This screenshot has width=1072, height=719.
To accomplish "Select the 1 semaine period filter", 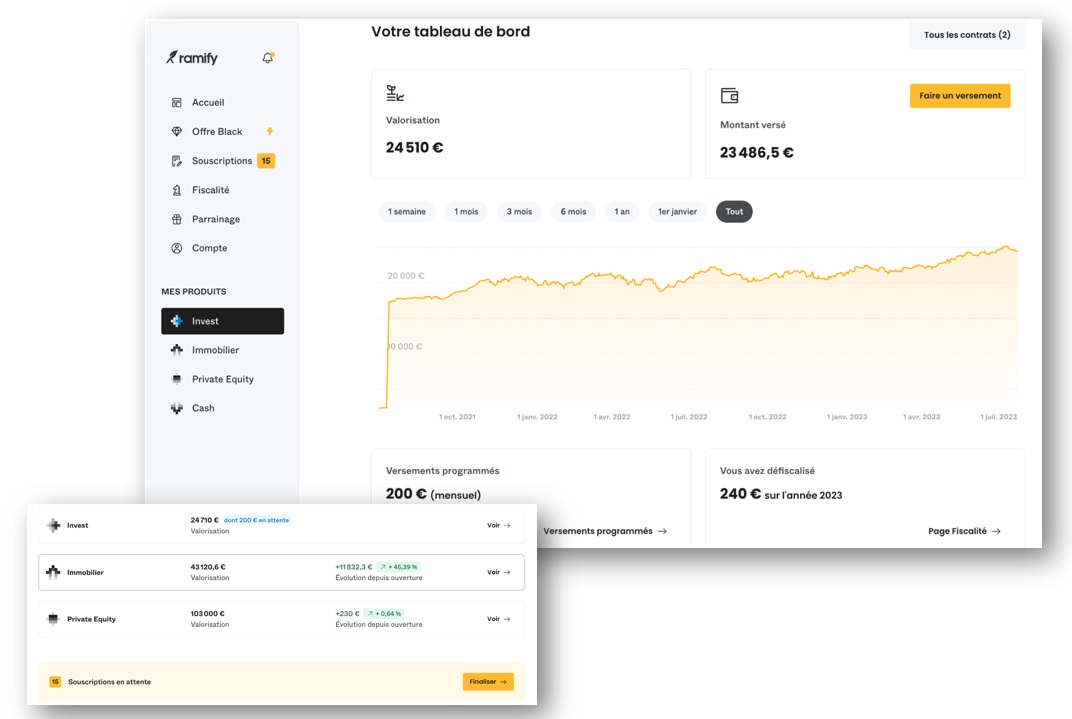I will (407, 212).
